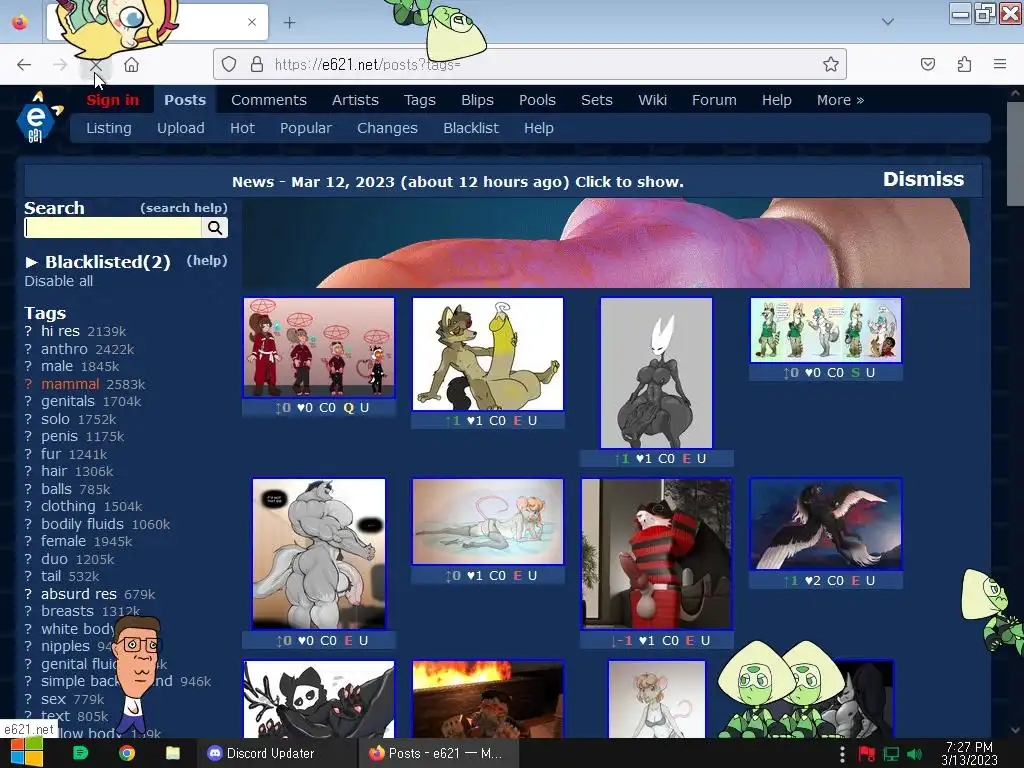Open a new tab with the plus button
This screenshot has width=1024, height=768.
(289, 22)
